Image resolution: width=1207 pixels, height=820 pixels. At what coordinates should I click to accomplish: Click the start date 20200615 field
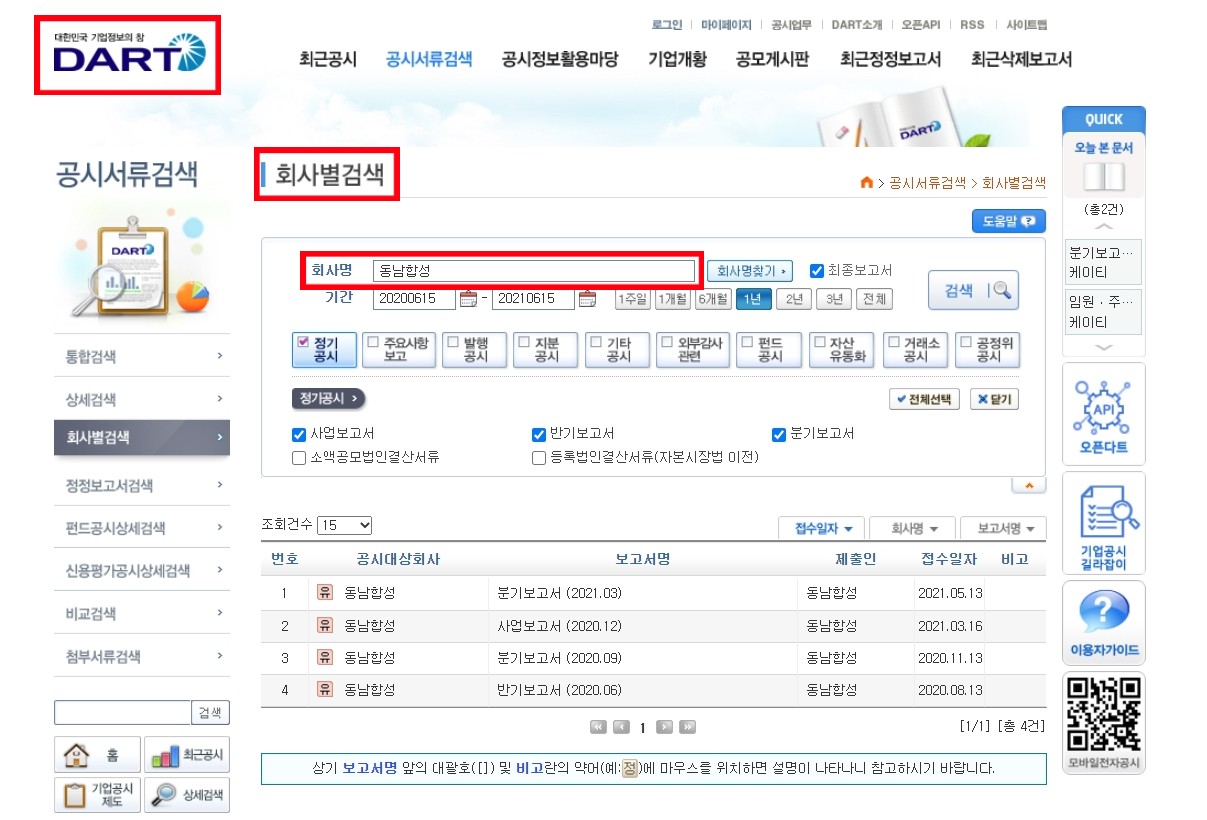pyautogui.click(x=414, y=299)
